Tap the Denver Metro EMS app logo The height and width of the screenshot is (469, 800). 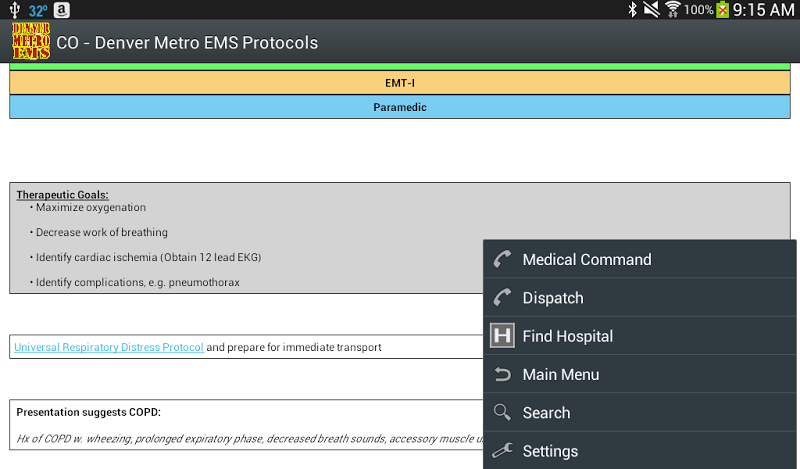[30, 42]
